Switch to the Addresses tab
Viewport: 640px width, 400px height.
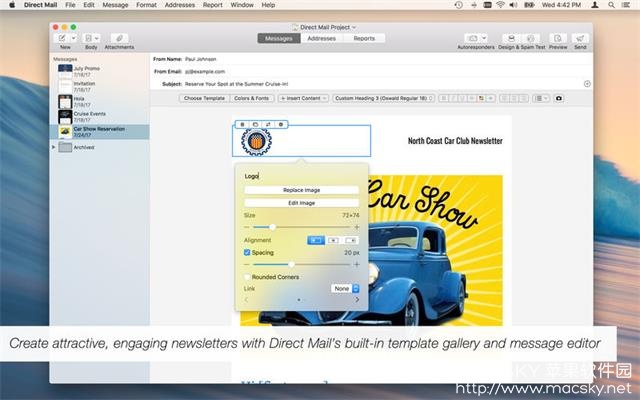pos(322,38)
